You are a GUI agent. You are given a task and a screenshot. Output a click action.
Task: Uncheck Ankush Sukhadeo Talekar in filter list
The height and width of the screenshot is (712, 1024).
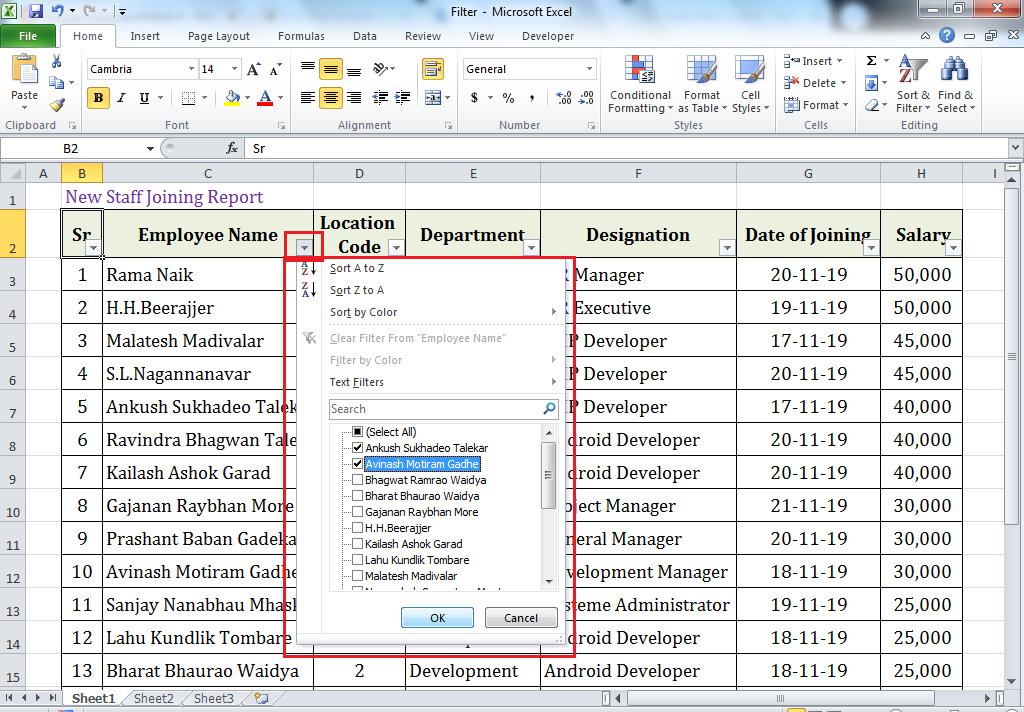357,448
